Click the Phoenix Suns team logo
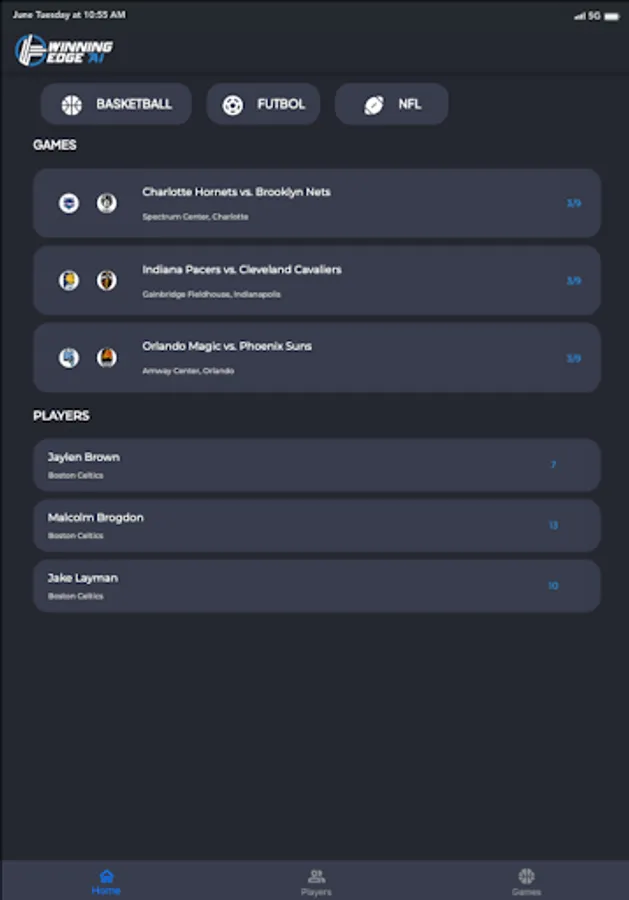Image resolution: width=629 pixels, height=900 pixels. click(105, 357)
